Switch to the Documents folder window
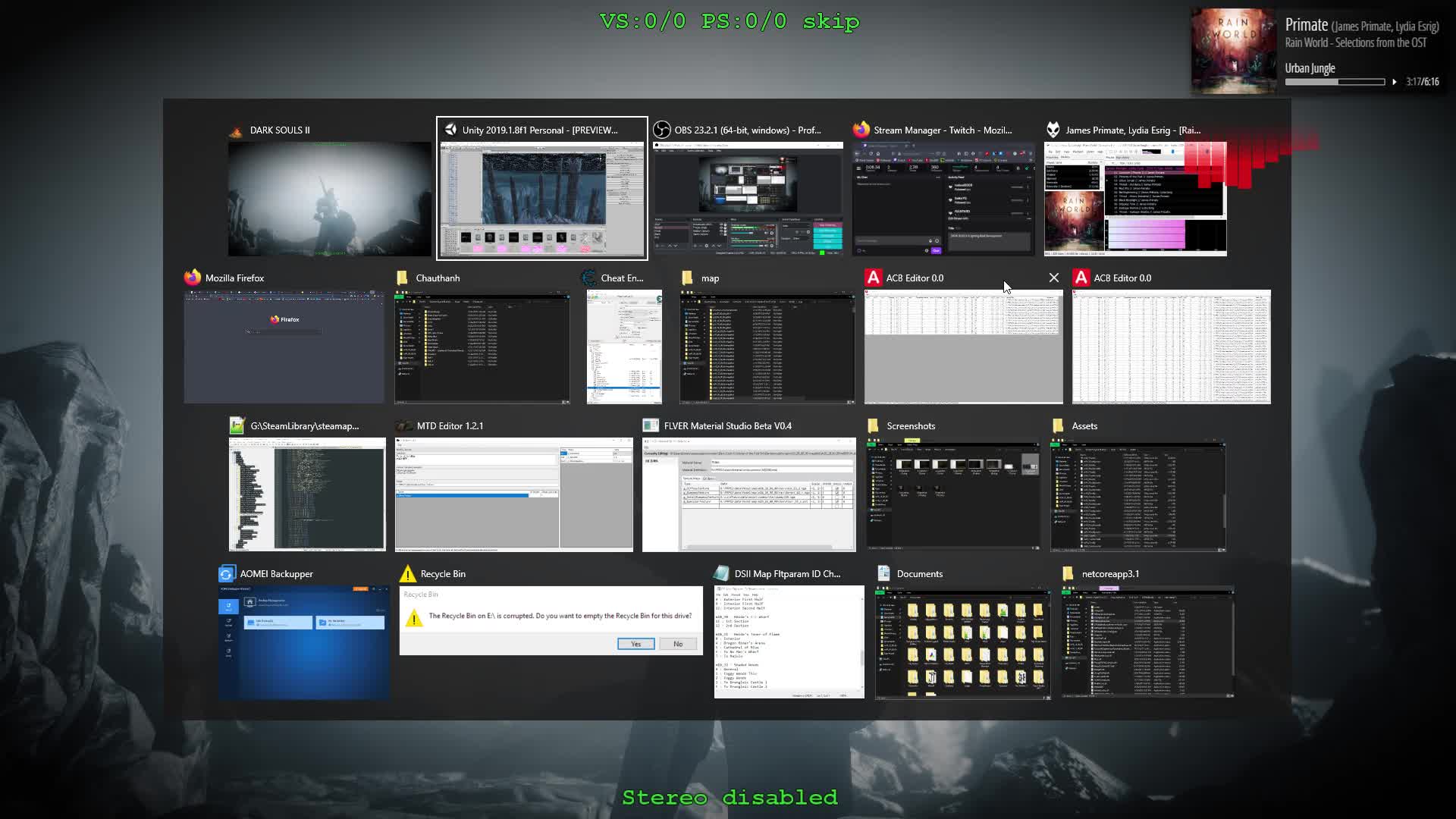This screenshot has height=819, width=1456. [x=963, y=642]
